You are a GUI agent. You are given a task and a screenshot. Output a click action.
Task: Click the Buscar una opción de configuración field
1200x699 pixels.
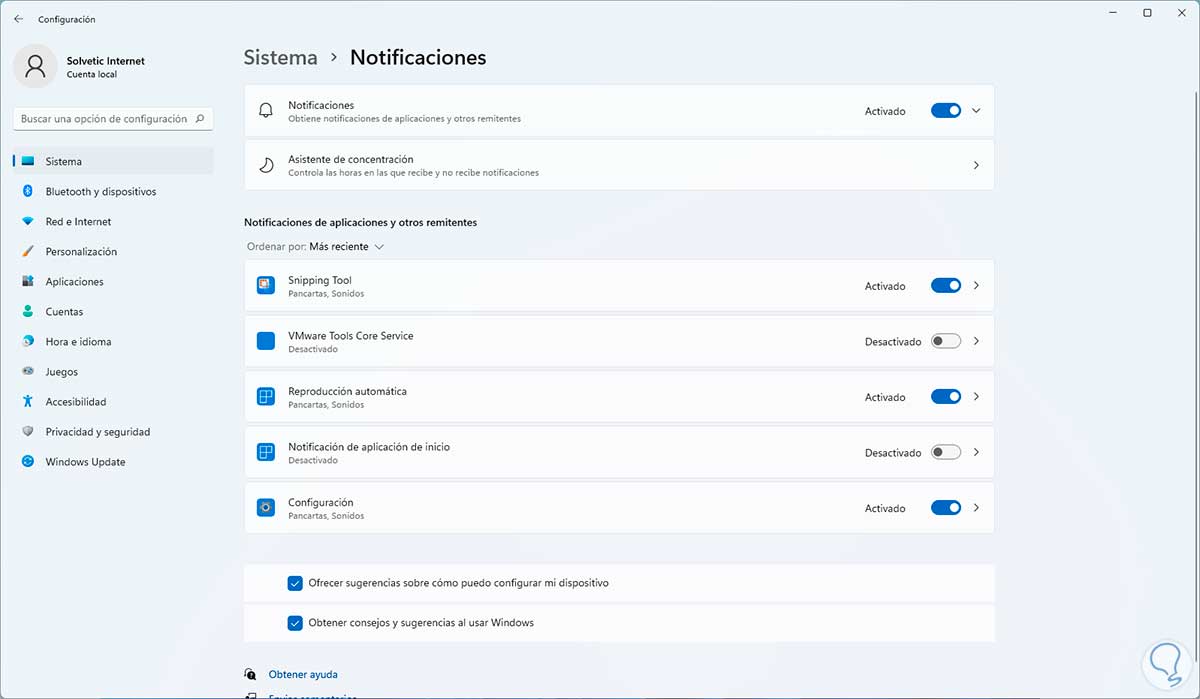pyautogui.click(x=114, y=118)
